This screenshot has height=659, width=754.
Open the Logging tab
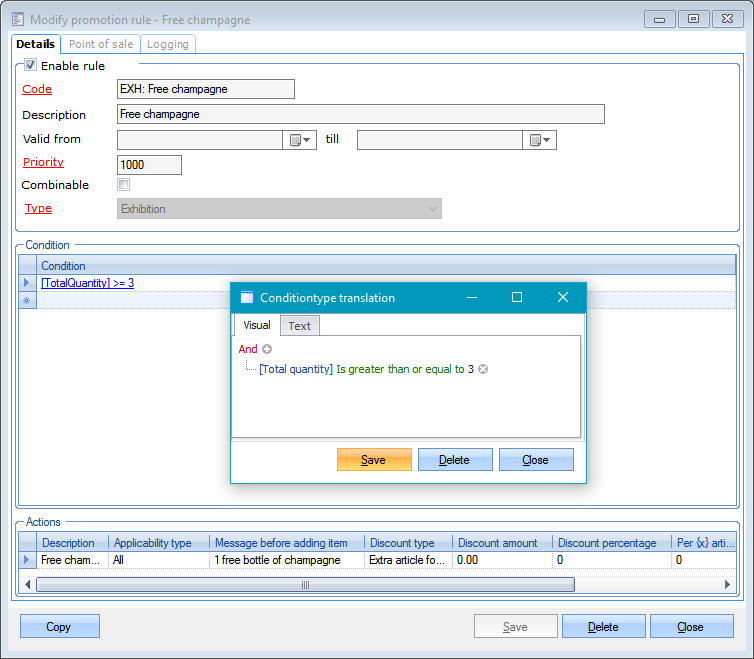pos(167,44)
